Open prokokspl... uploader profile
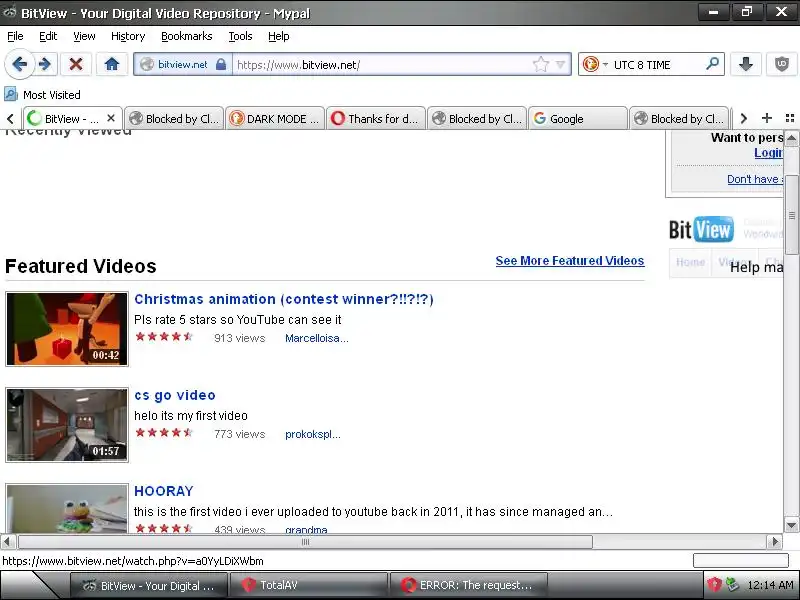The height and width of the screenshot is (600, 800). coord(312,434)
